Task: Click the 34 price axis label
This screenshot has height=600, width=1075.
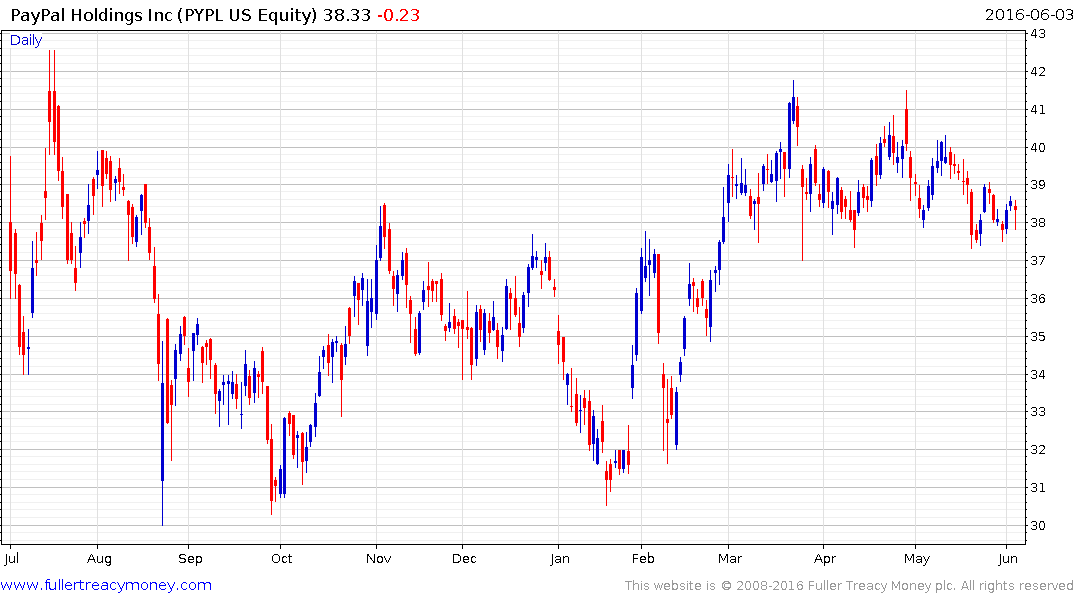Action: pyautogui.click(x=1037, y=374)
